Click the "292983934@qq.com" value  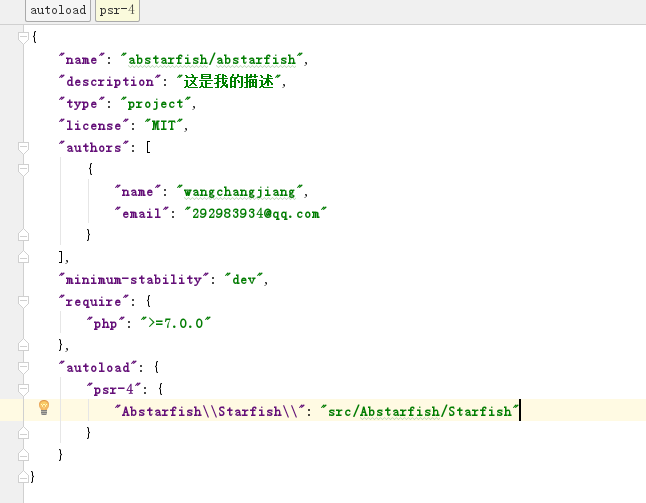[x=255, y=214]
